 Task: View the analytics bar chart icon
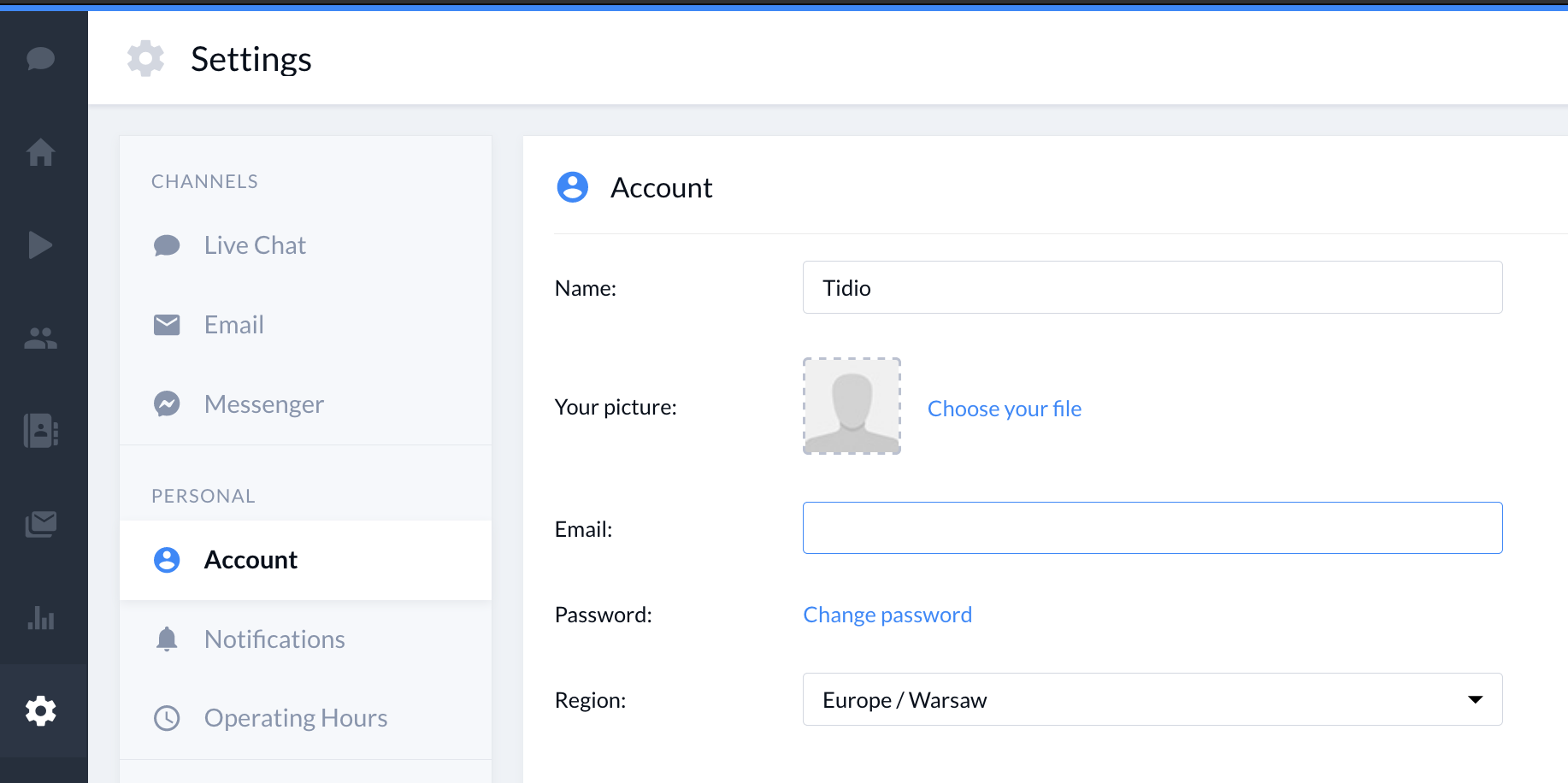(x=40, y=618)
